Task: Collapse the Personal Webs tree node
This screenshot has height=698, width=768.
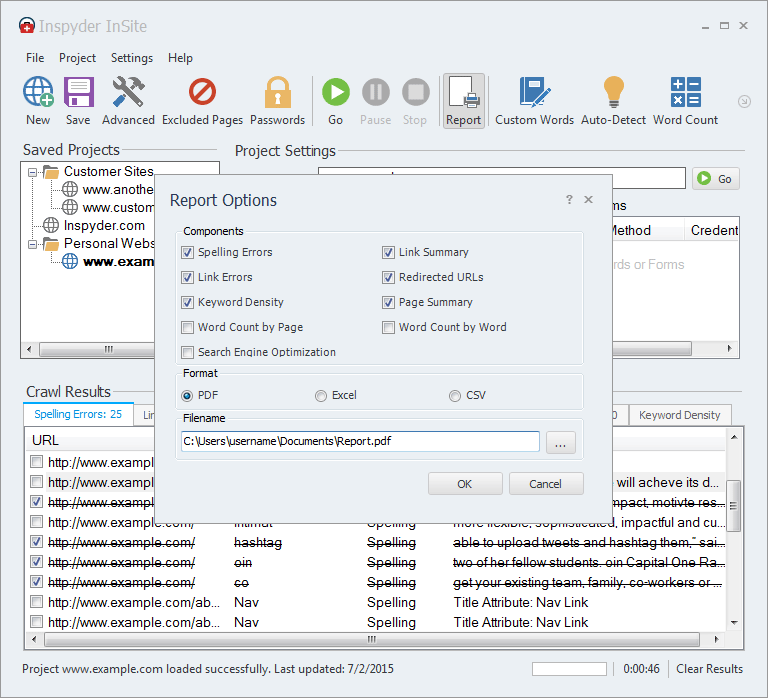Action: coord(32,244)
